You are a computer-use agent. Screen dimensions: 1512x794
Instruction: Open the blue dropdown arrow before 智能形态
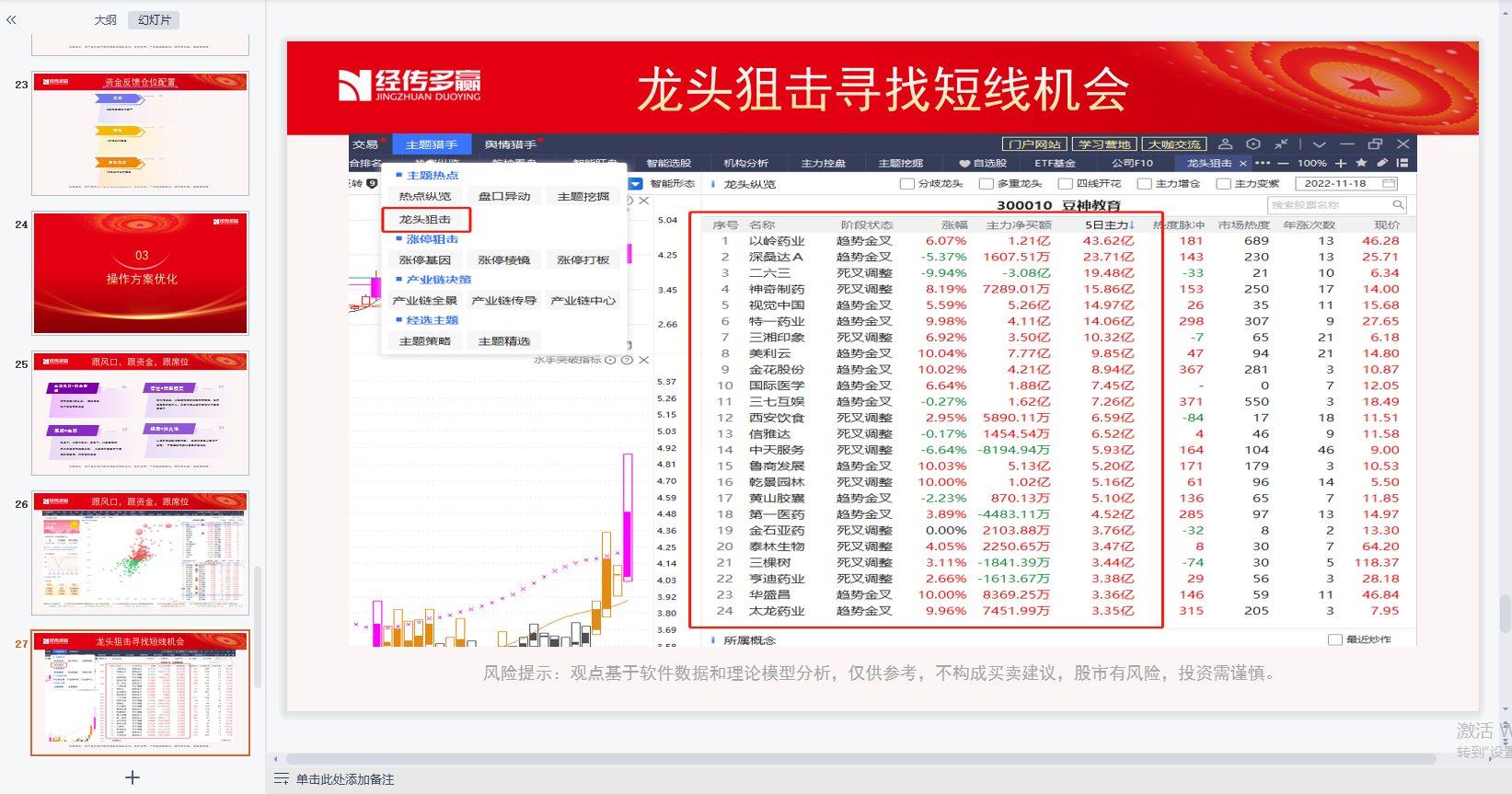coord(635,184)
